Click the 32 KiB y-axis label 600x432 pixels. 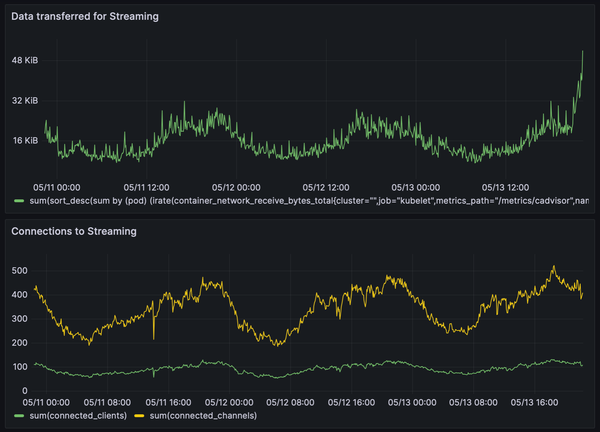25,101
